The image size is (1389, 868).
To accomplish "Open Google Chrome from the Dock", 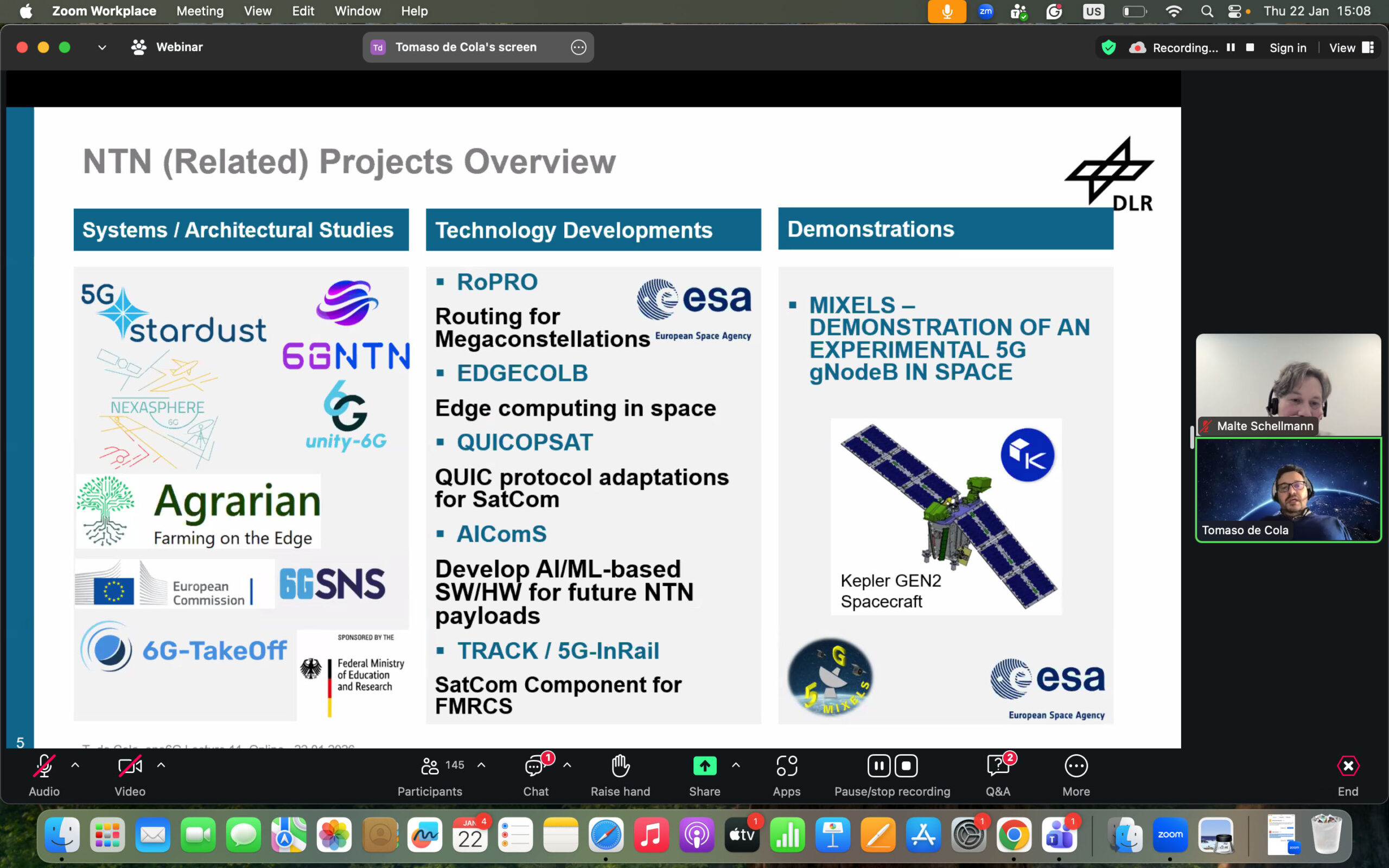I will 1014,835.
